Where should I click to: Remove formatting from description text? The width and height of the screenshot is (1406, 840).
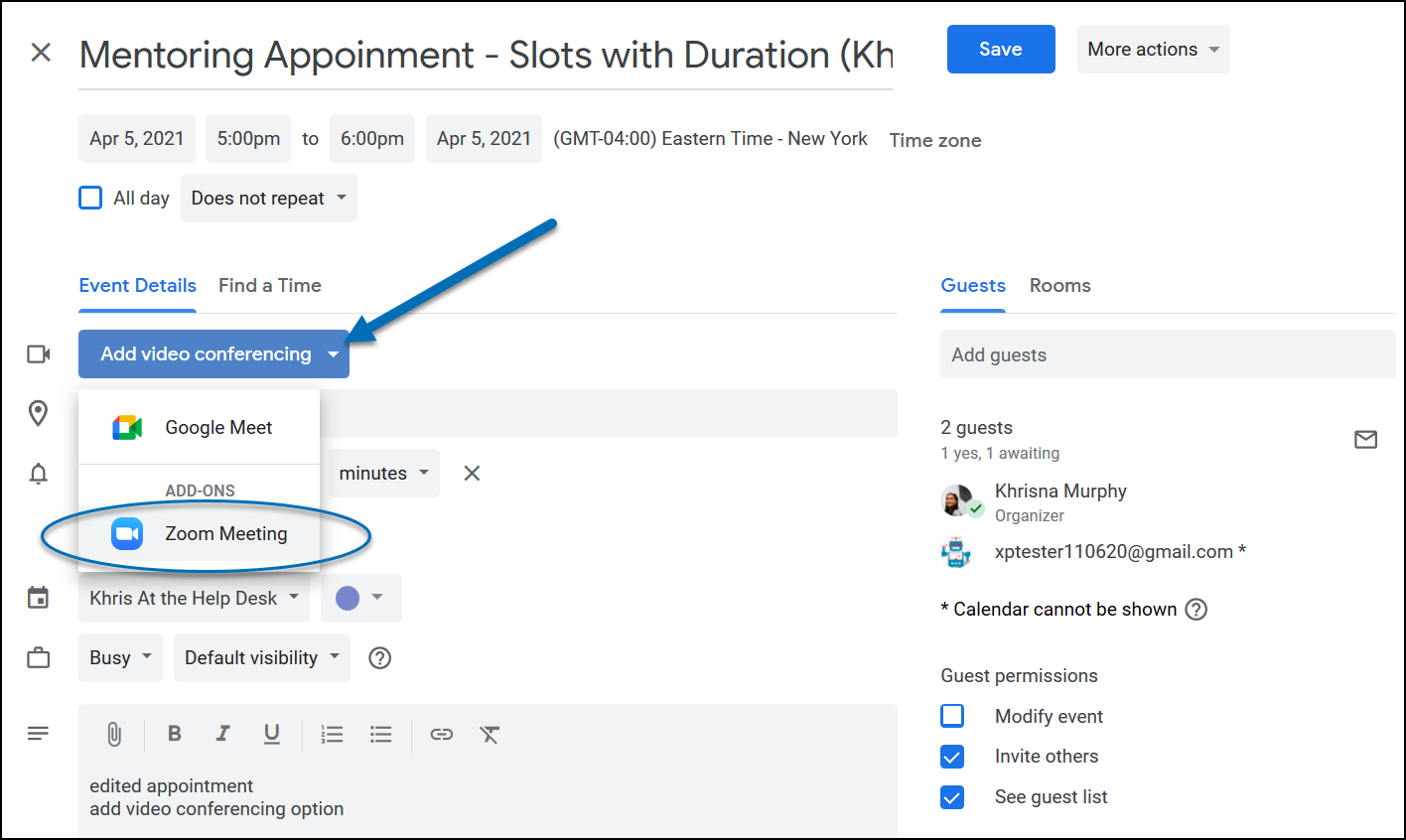coord(490,734)
